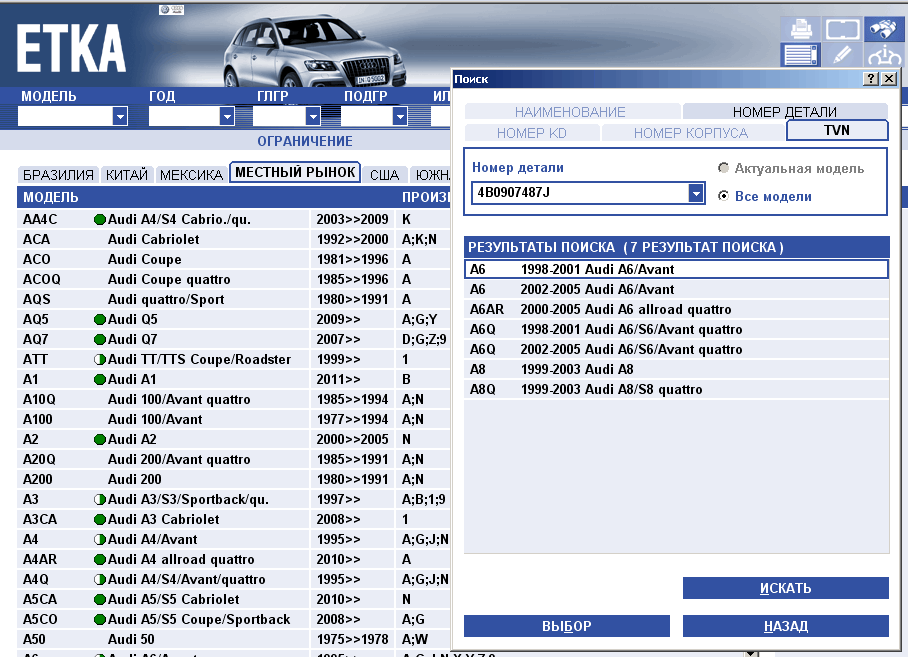Click the green marker beside Audi A3 Cabriolet
908x657 pixels.
tap(100, 520)
